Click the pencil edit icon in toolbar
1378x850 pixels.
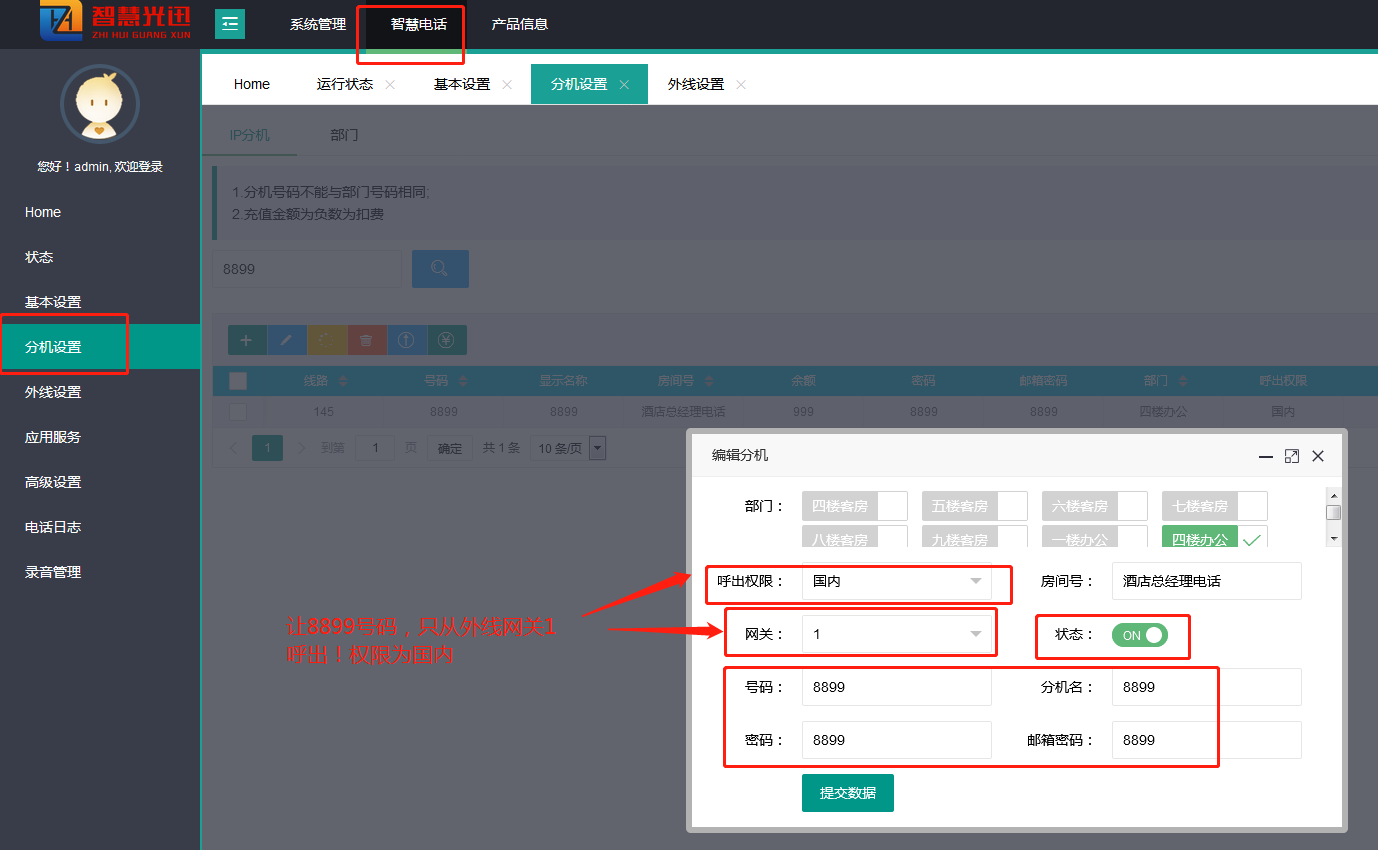coord(287,340)
